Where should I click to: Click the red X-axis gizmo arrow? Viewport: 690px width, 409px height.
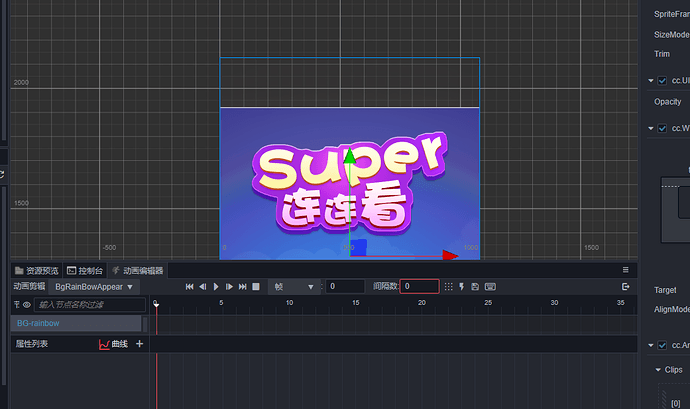pyautogui.click(x=450, y=255)
